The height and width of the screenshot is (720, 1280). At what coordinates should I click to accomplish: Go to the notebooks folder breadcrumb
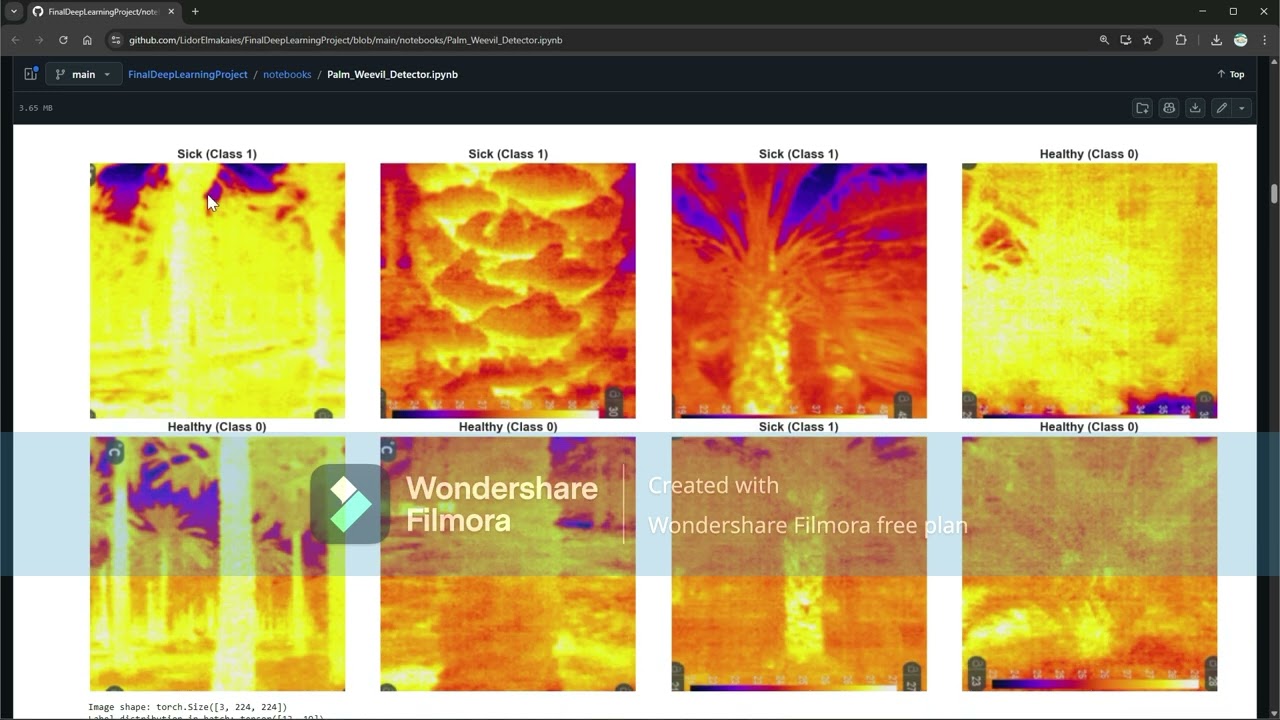(287, 74)
